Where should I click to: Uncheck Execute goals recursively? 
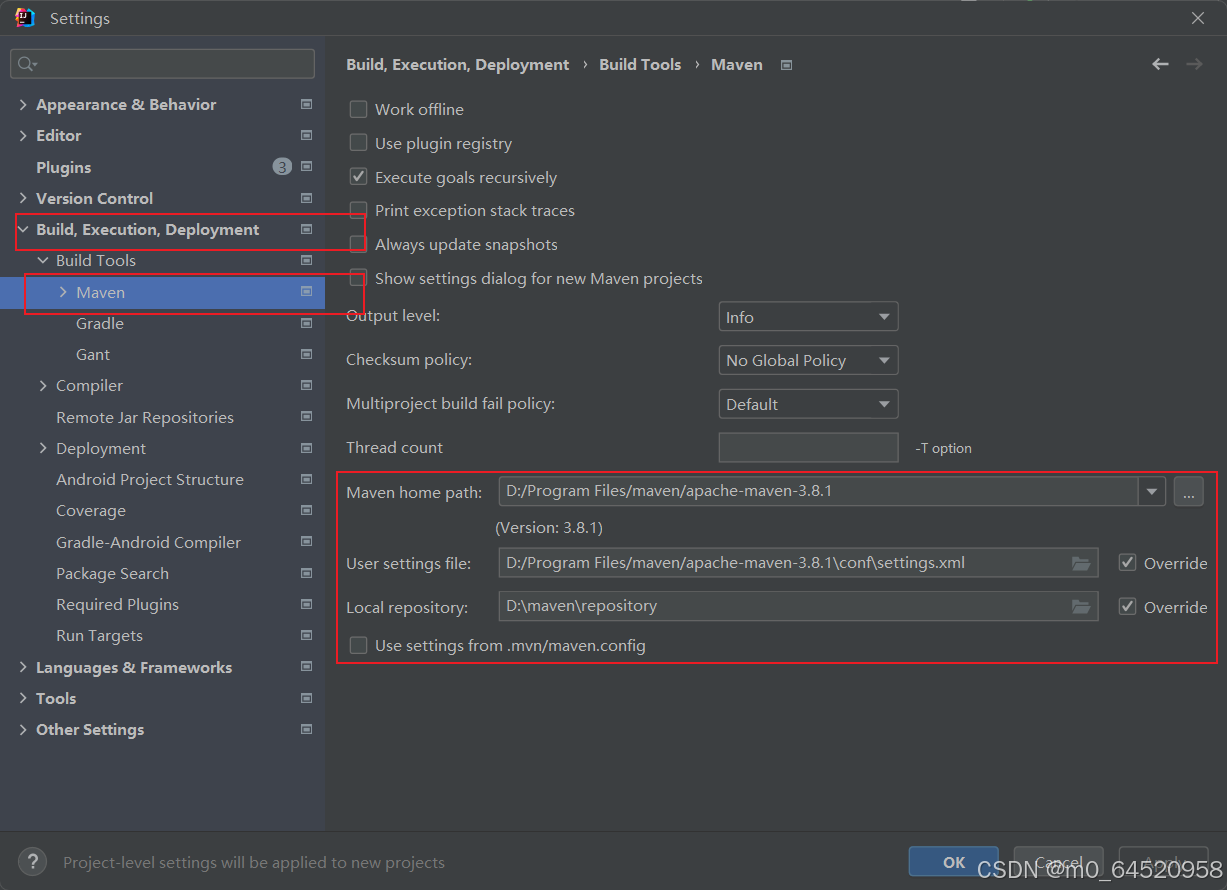coord(358,177)
